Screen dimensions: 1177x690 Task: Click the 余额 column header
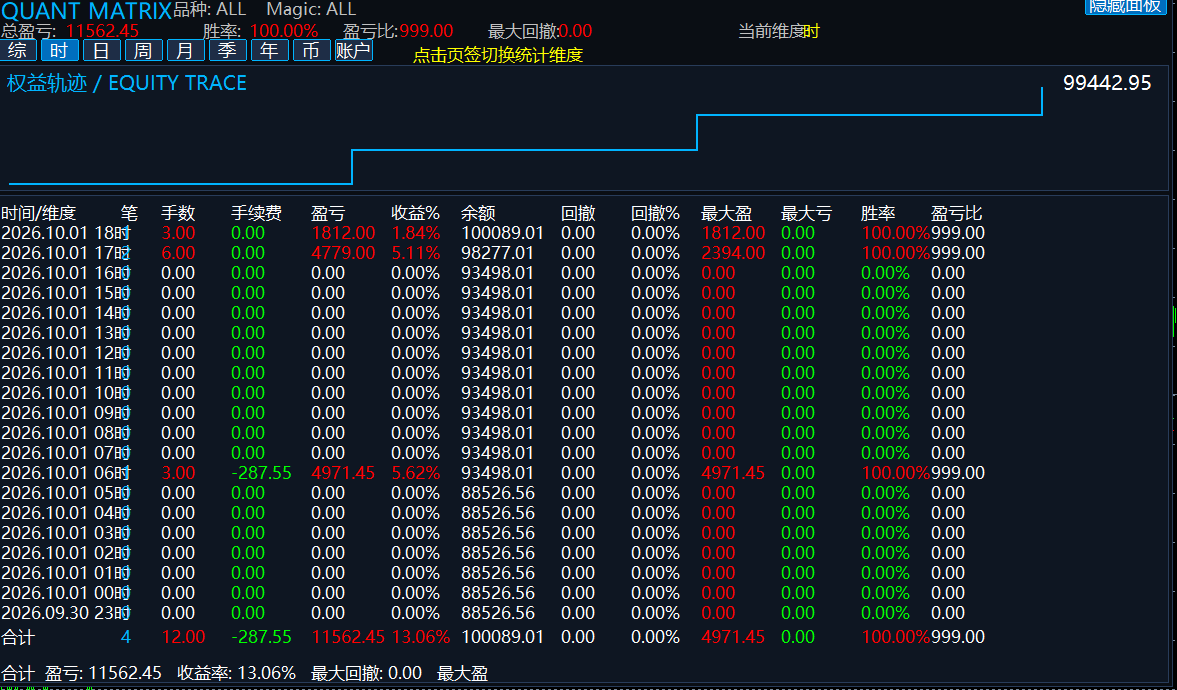tap(478, 213)
